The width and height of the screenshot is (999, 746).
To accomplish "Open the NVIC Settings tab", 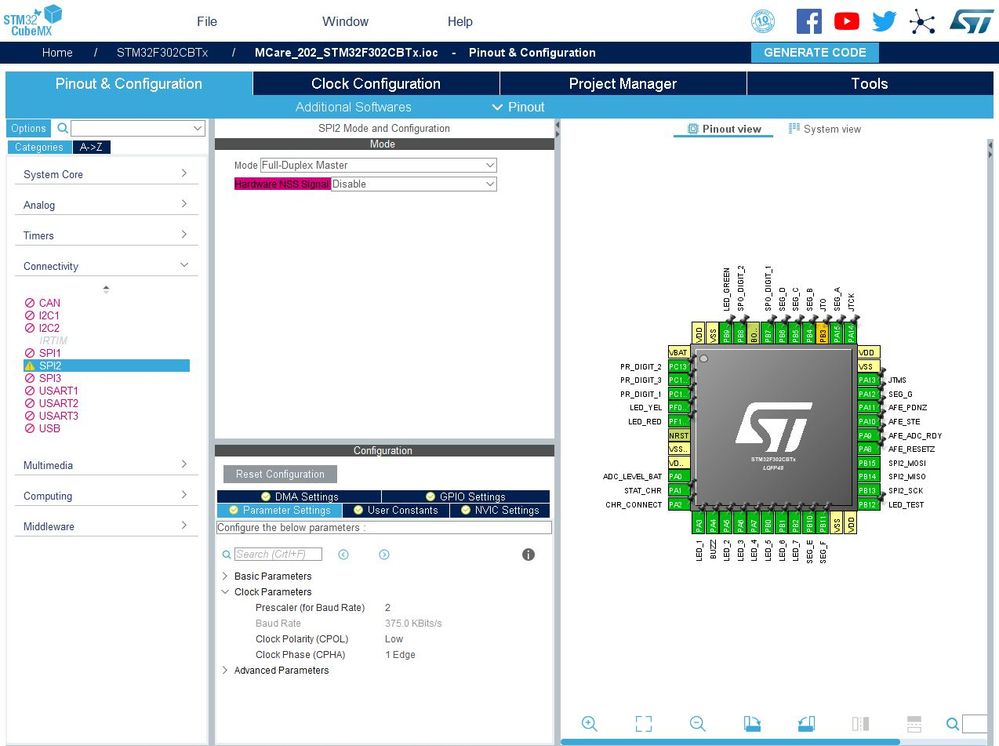I will [500, 510].
